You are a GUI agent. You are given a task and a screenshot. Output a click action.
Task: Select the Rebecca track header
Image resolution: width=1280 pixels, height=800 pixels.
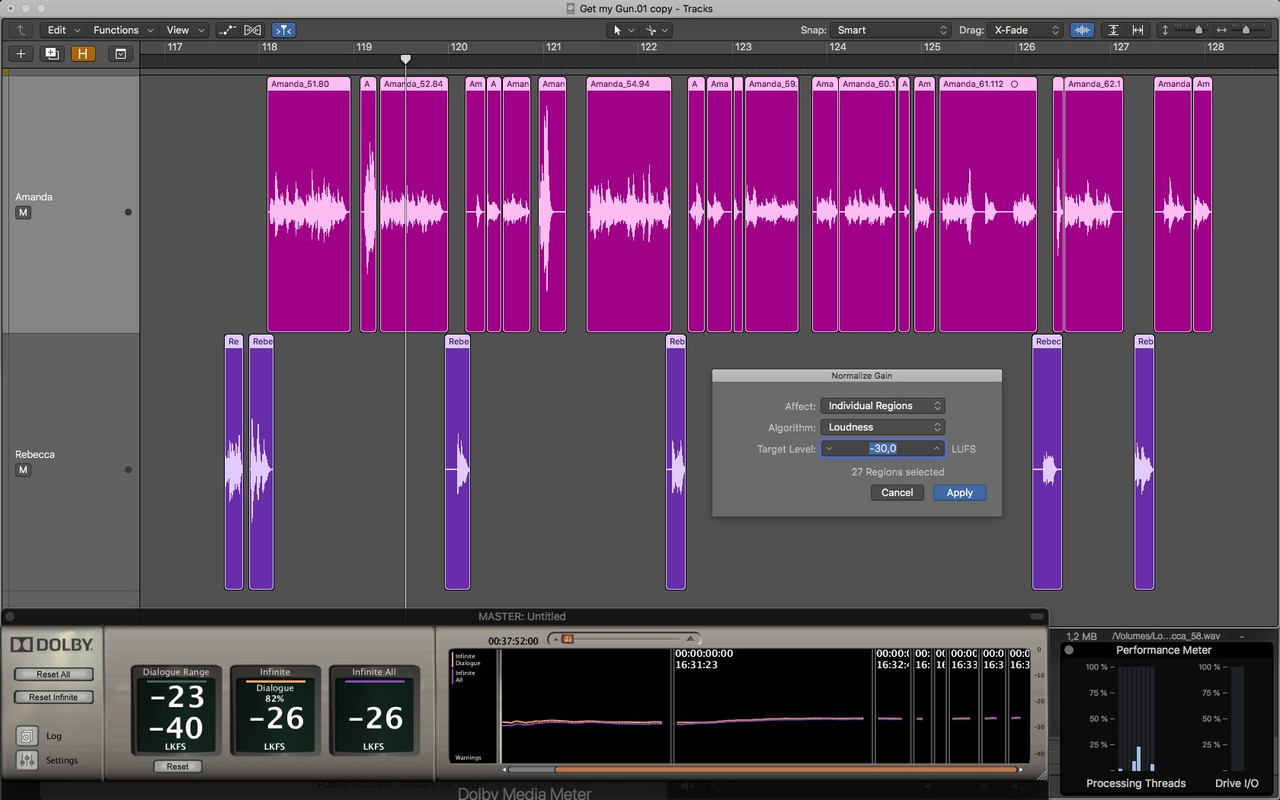(70, 461)
